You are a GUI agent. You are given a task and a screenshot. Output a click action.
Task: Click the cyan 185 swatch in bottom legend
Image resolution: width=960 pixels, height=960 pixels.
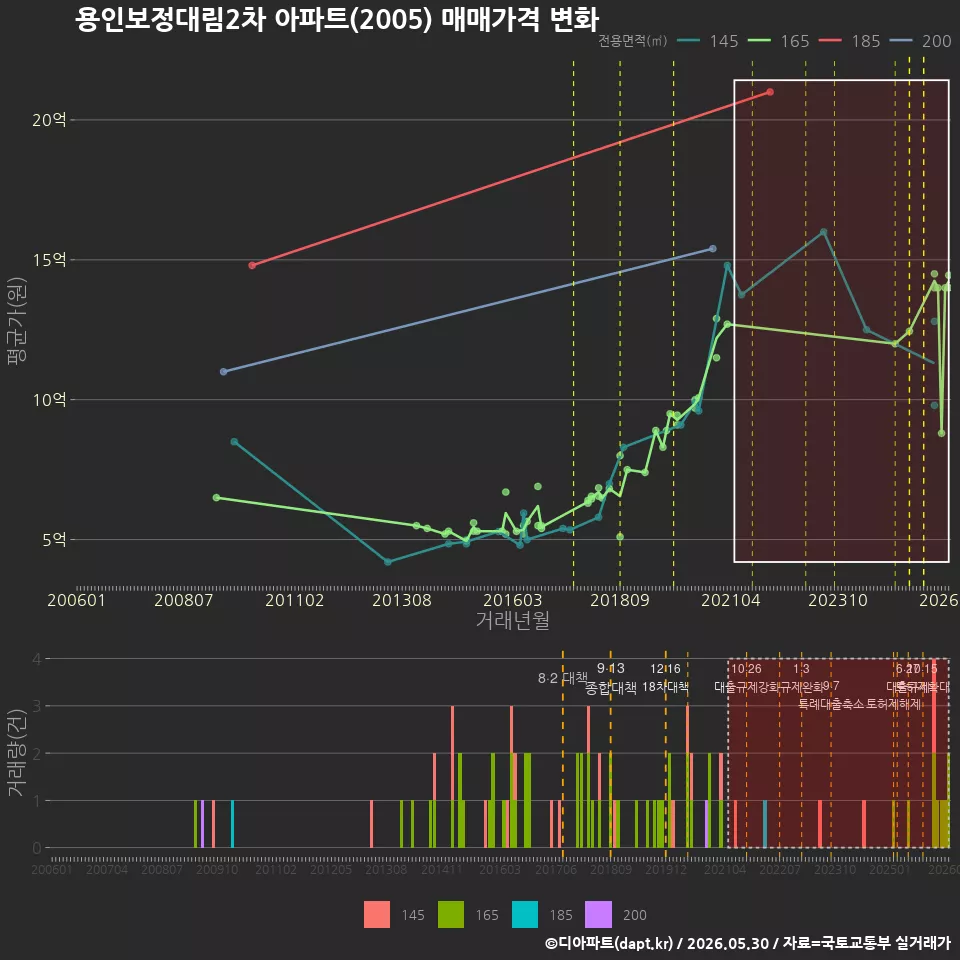pyautogui.click(x=525, y=915)
